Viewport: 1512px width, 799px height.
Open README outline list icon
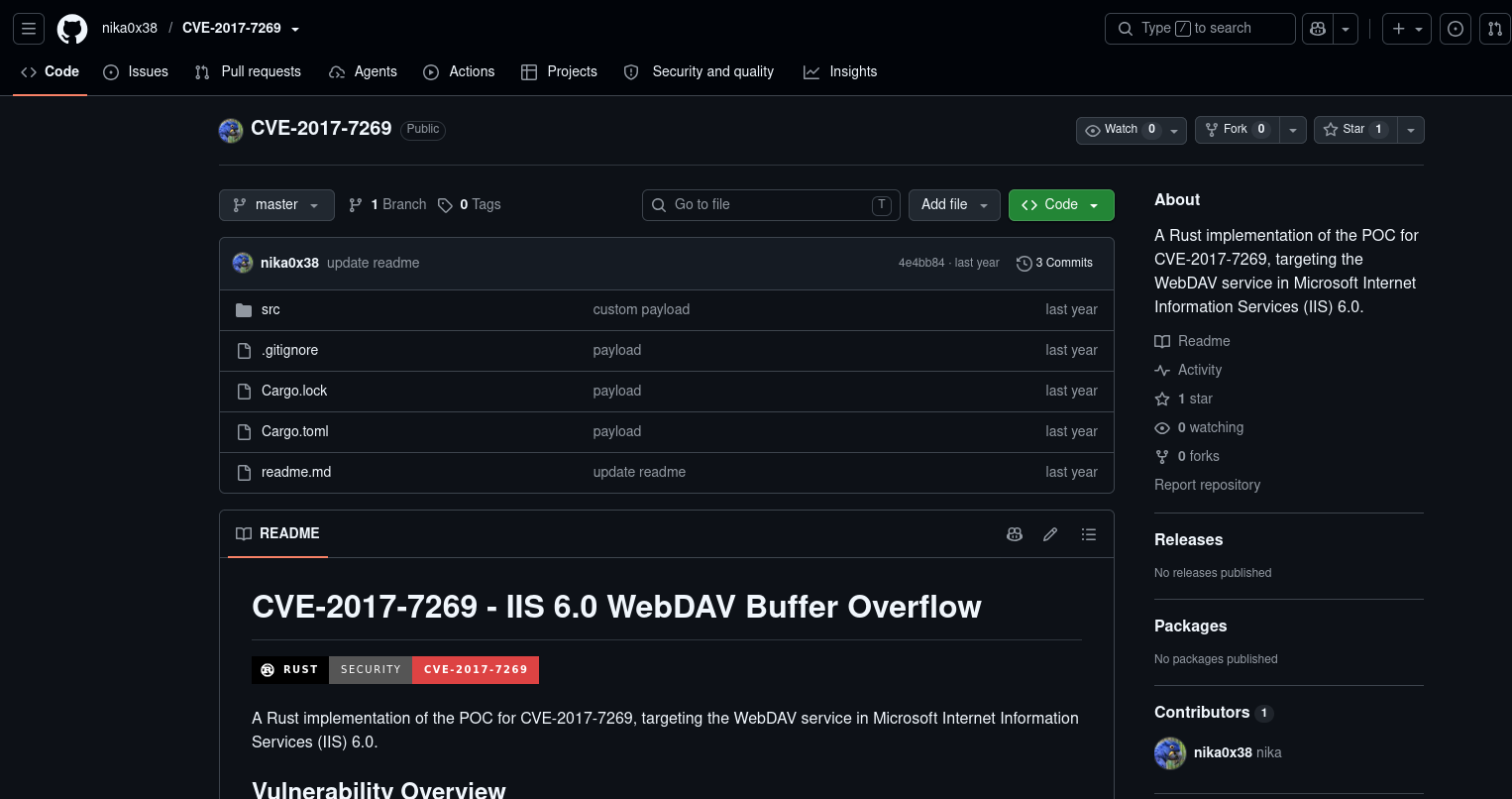coord(1089,534)
